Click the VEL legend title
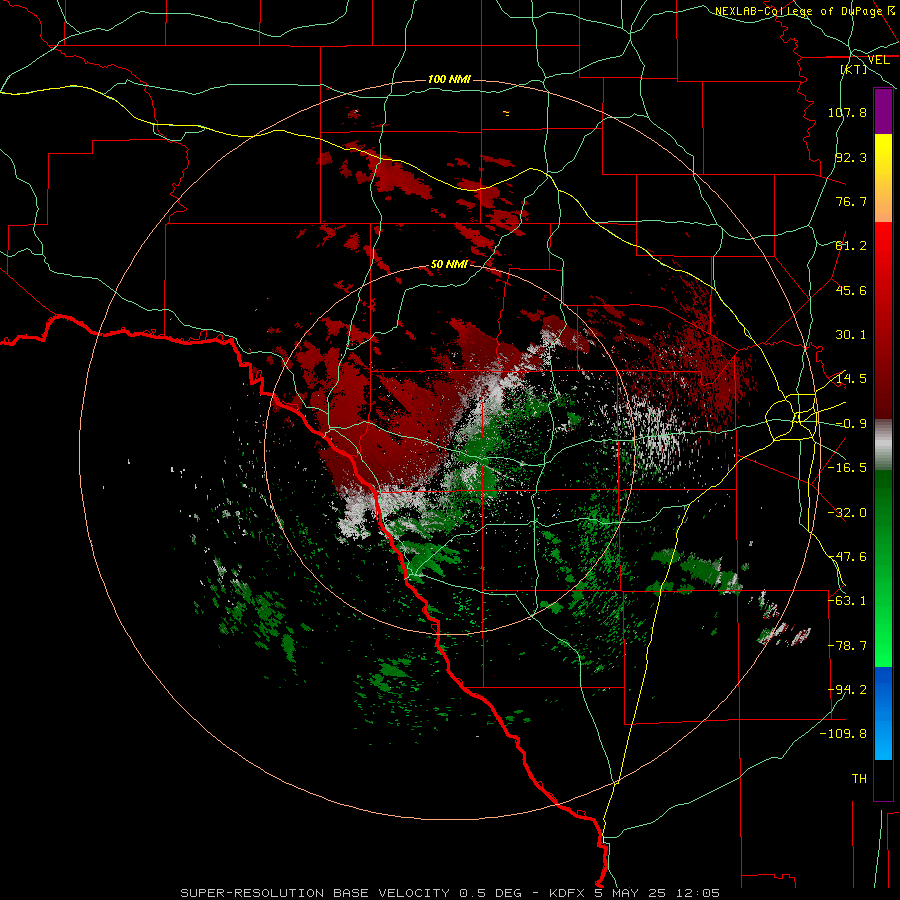This screenshot has height=900, width=900. pyautogui.click(x=879, y=60)
